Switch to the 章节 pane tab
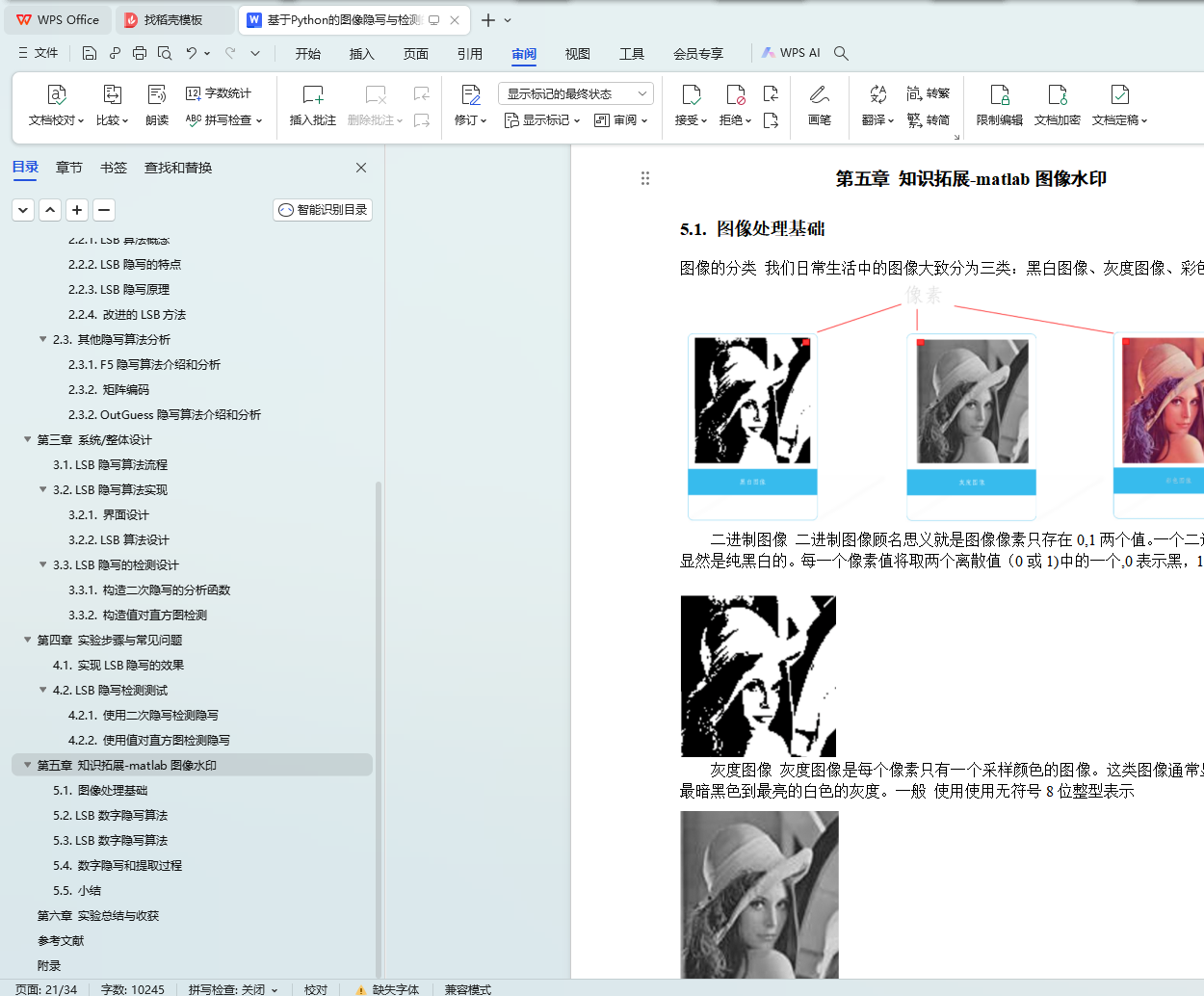The height and width of the screenshot is (996, 1204). coord(69,168)
